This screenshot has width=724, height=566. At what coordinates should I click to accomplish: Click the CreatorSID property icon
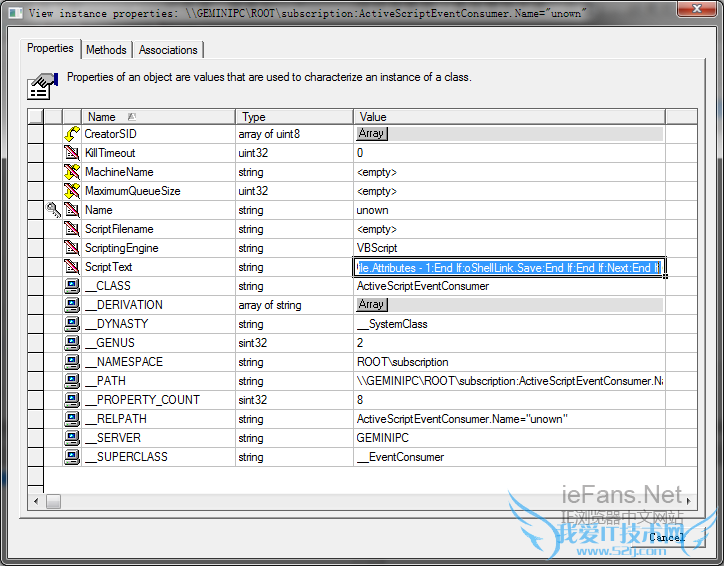(x=72, y=134)
